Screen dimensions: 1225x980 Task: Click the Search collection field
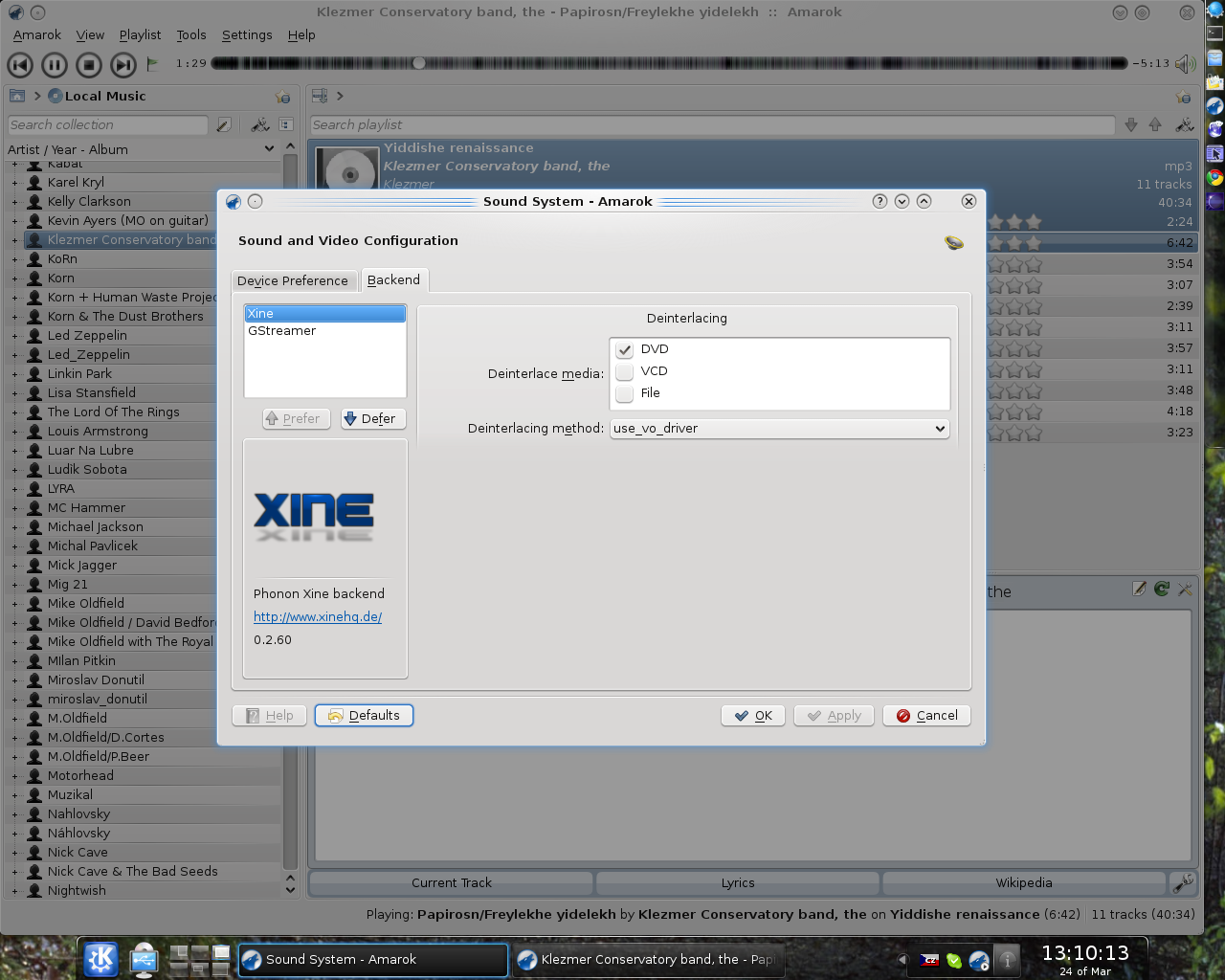point(107,125)
